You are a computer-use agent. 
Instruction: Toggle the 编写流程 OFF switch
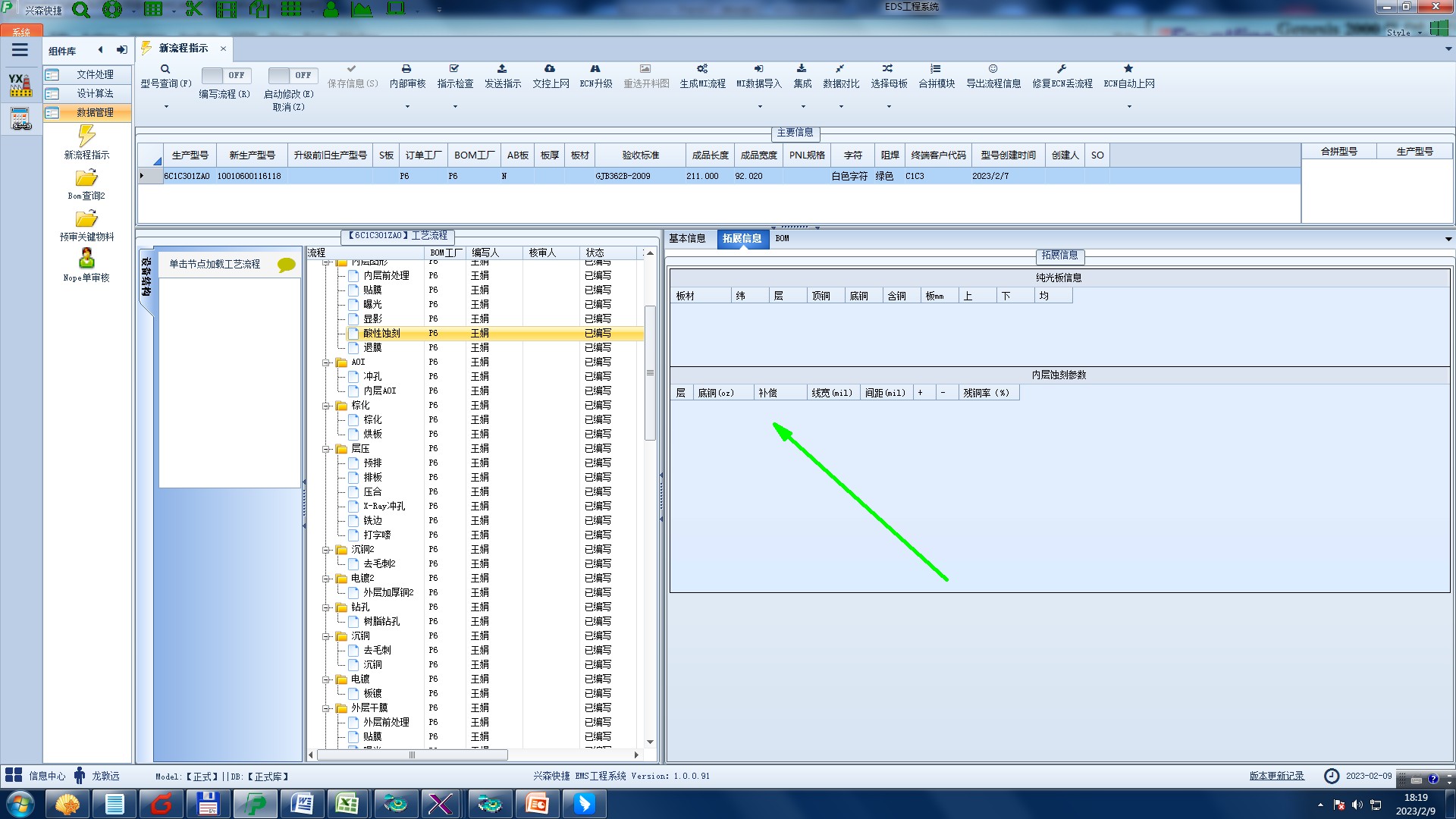point(224,75)
